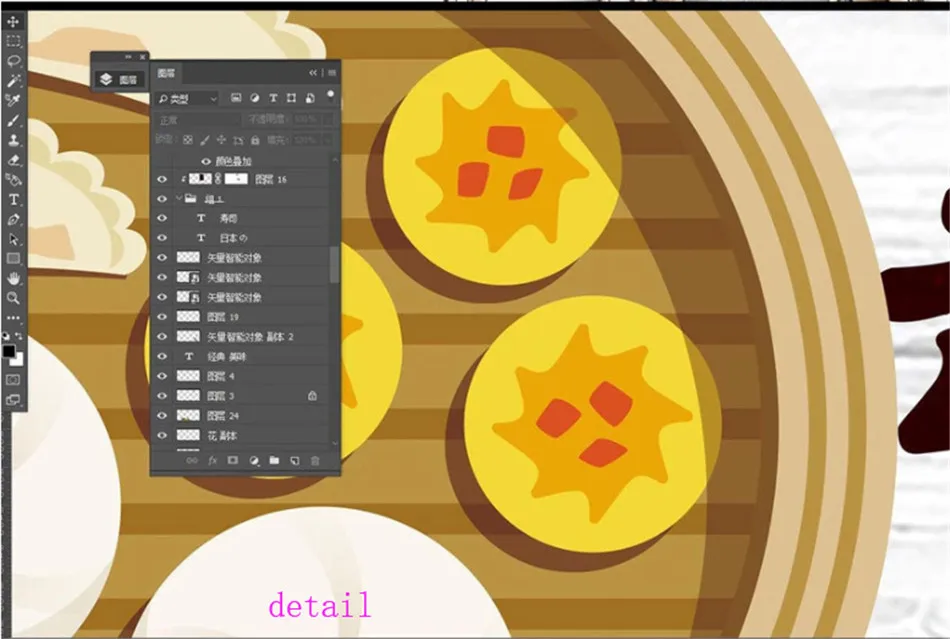
Task: Lock layer position
Action: [221, 140]
